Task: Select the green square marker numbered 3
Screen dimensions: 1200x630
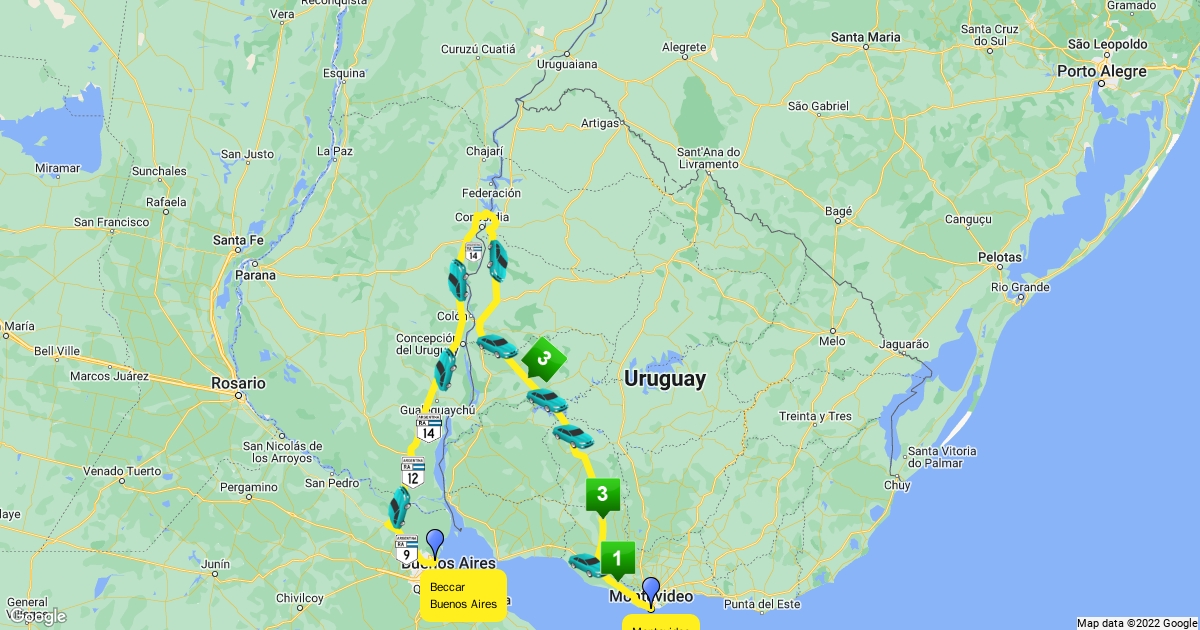Action: tap(602, 494)
